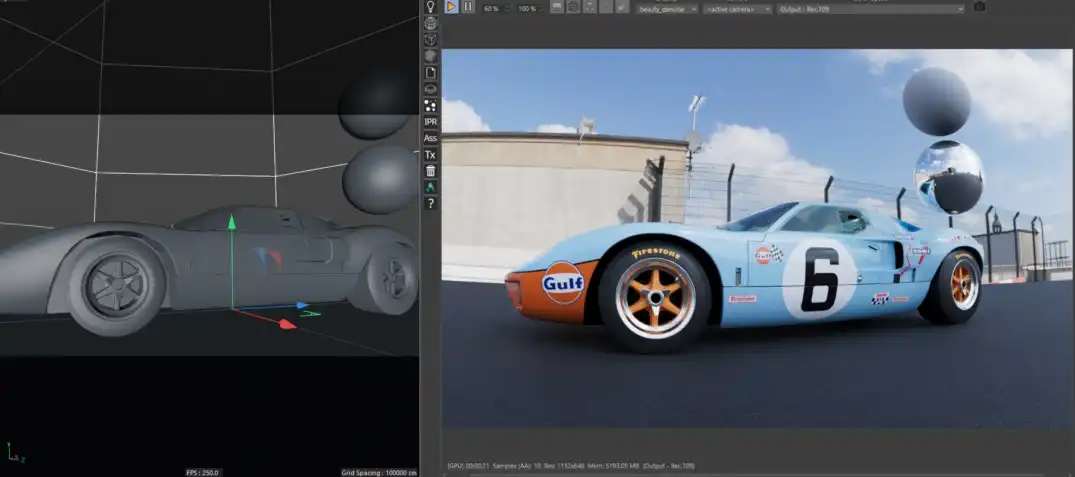Open the <active camera> dropdown
The image size is (1075, 477).
coord(737,9)
